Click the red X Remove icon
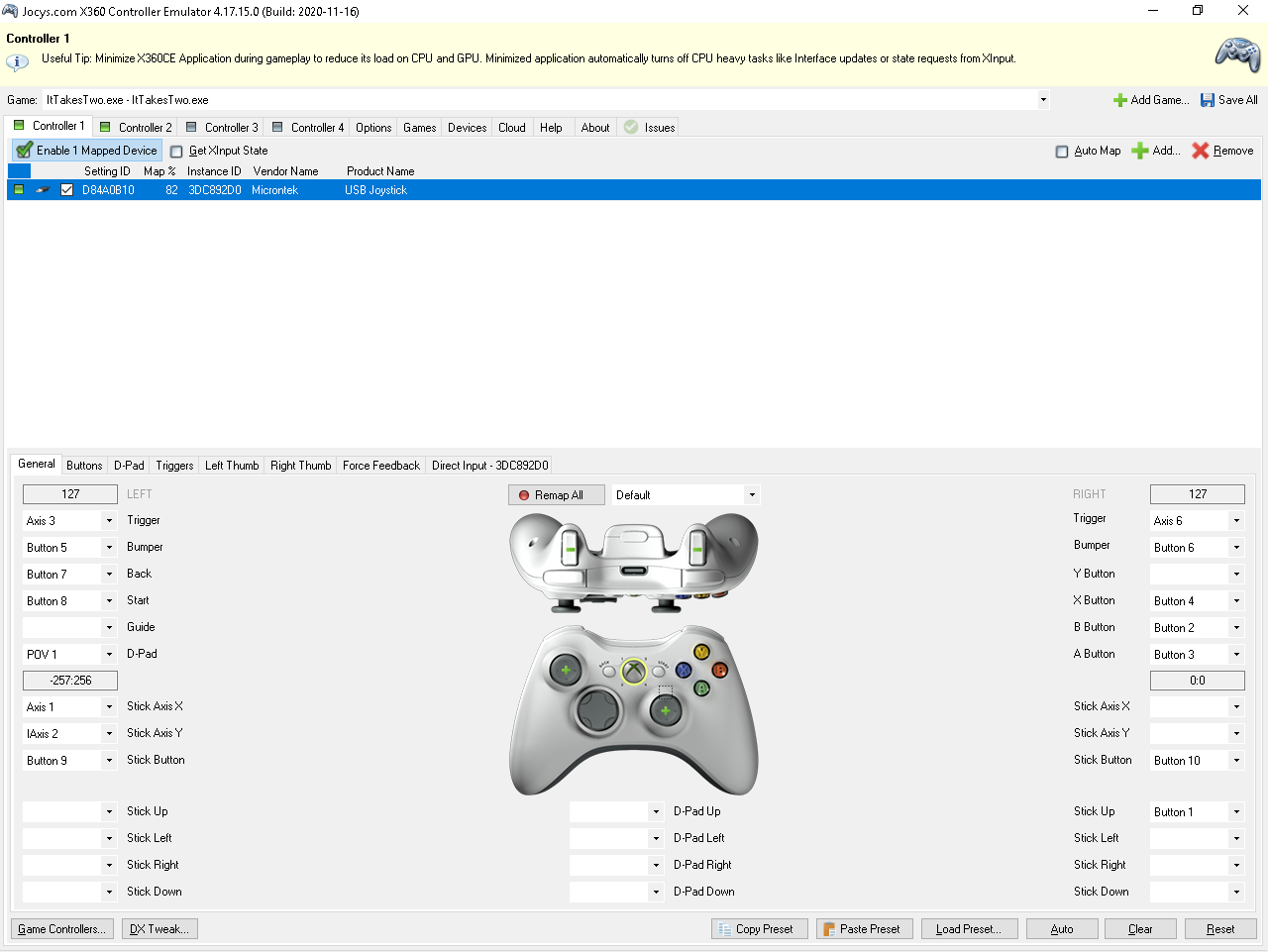The width and height of the screenshot is (1268, 952). (x=1201, y=151)
